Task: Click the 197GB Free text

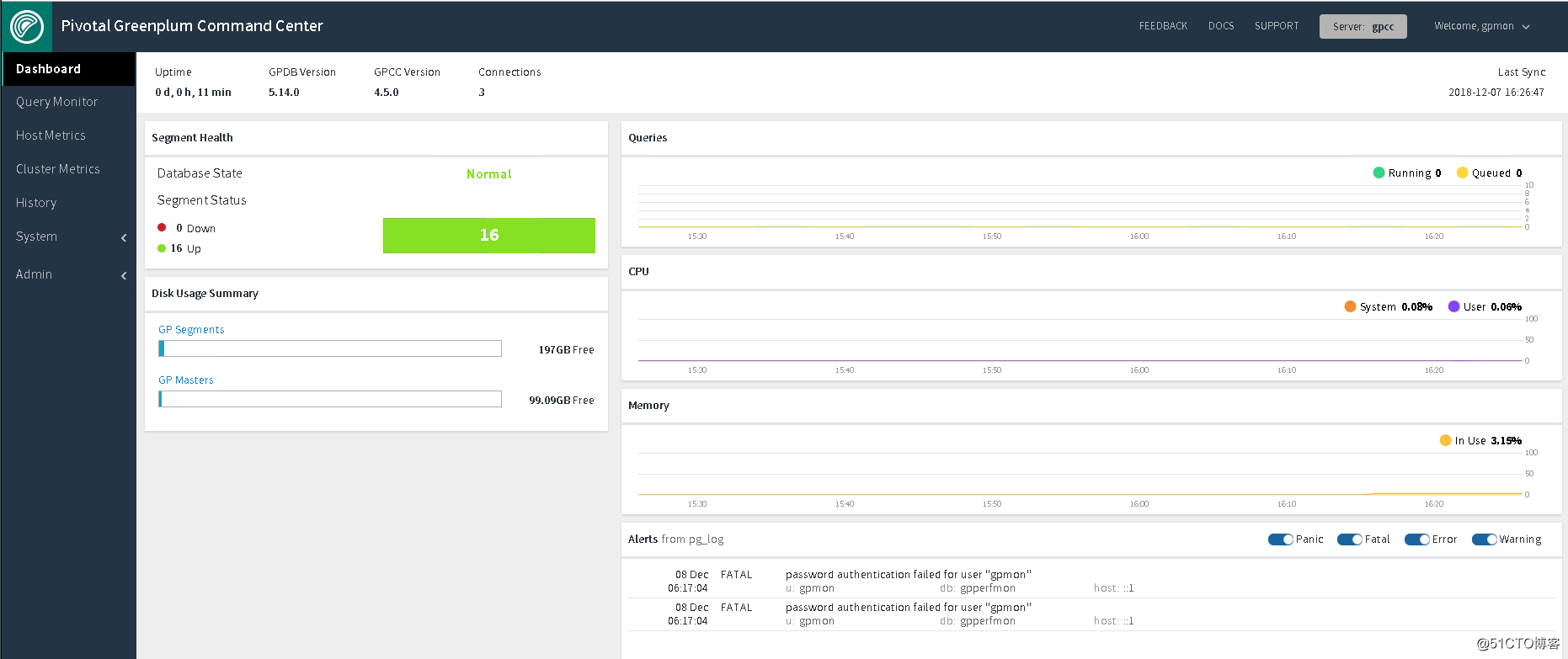Action: pos(566,350)
